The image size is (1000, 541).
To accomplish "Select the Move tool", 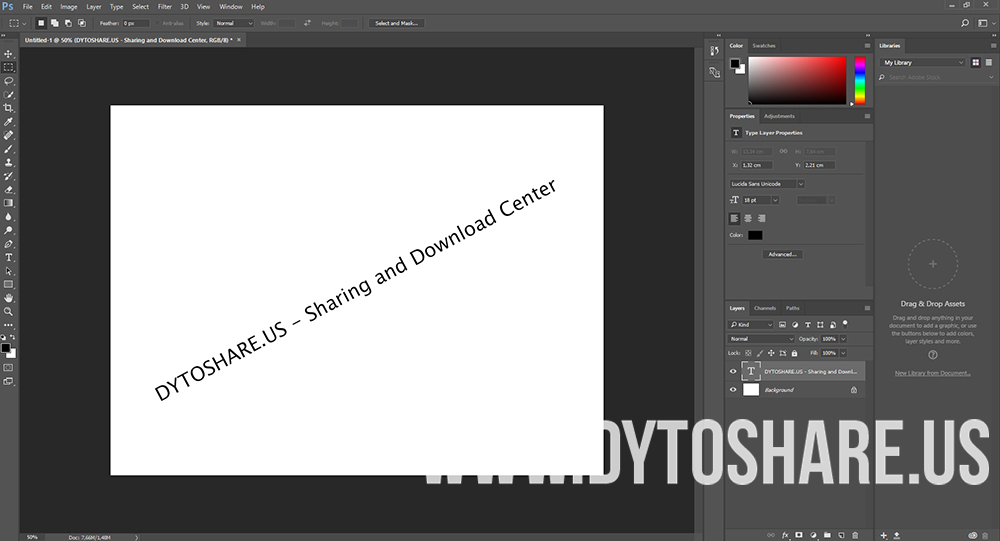I will (x=9, y=53).
